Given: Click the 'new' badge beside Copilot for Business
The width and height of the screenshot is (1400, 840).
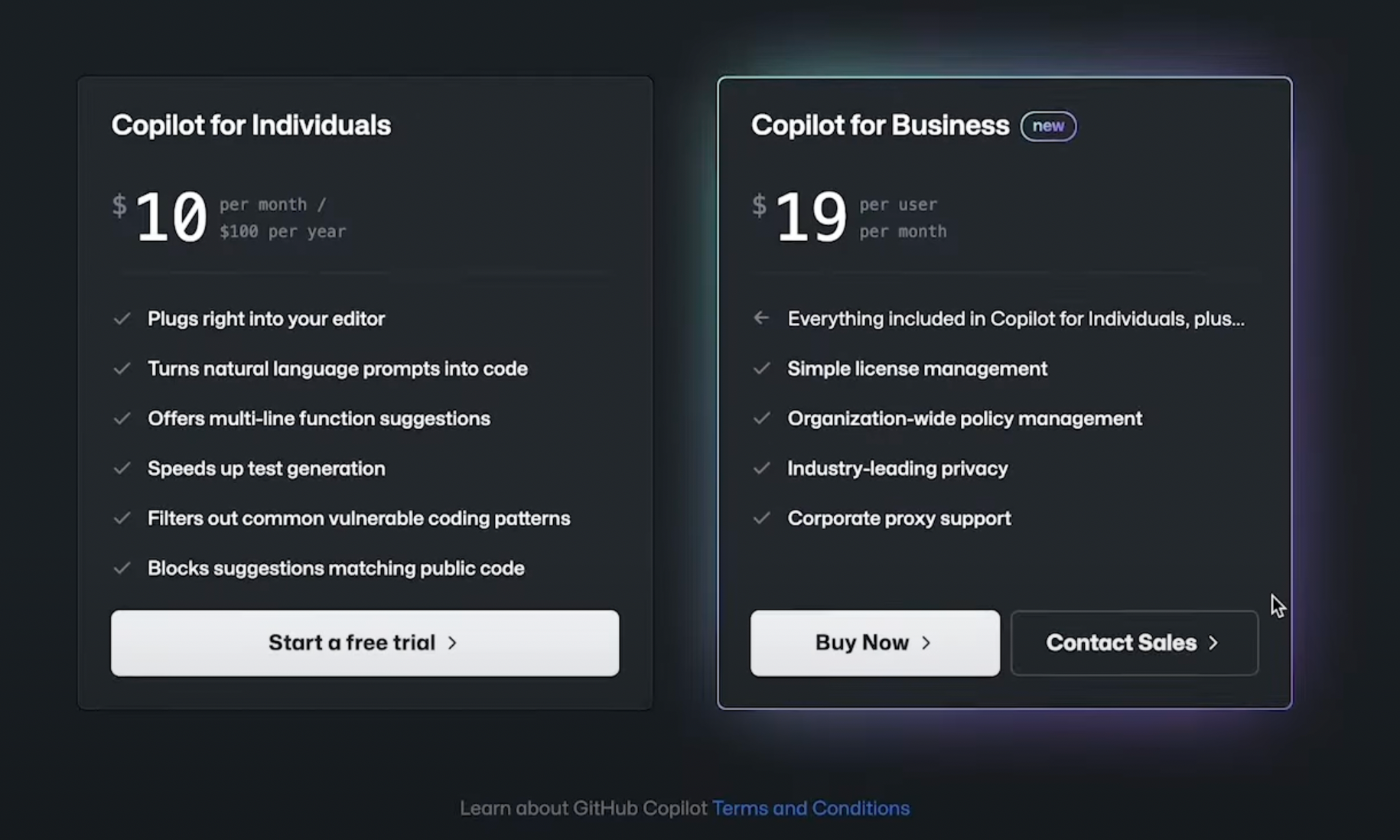Looking at the screenshot, I should coord(1048,126).
